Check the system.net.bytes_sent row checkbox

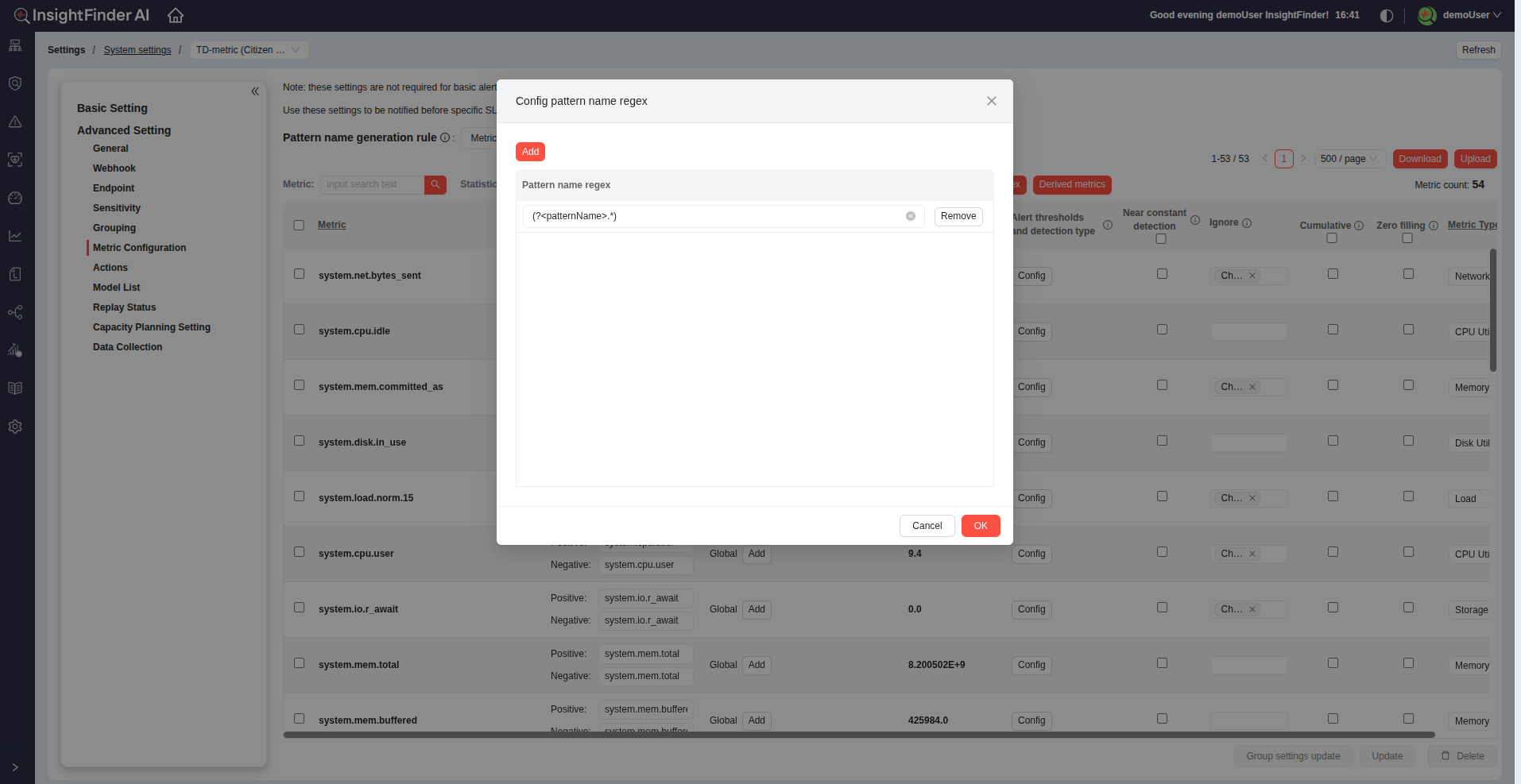click(x=299, y=274)
